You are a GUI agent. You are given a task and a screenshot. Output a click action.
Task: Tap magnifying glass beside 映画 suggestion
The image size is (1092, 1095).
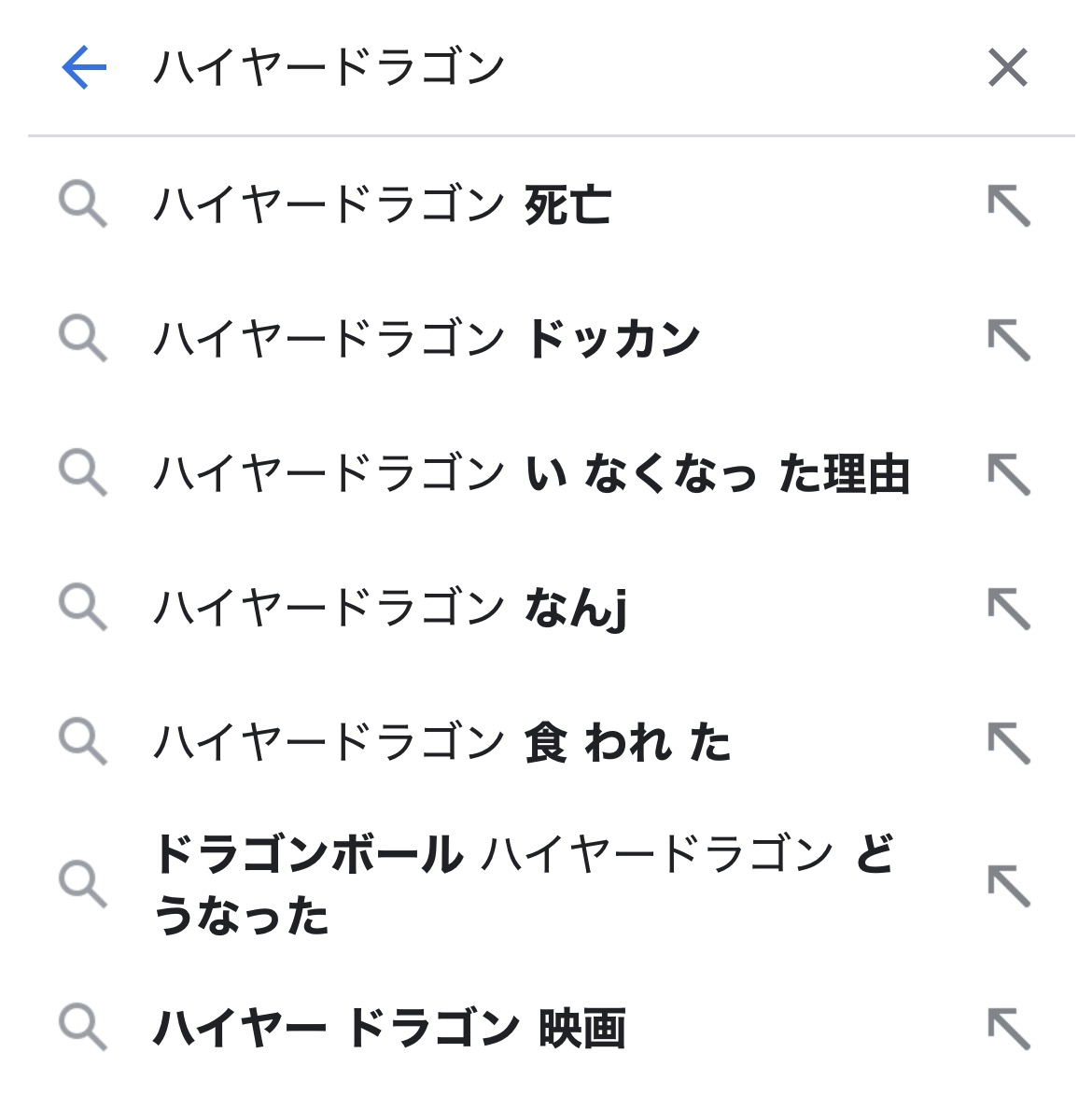point(82,1027)
